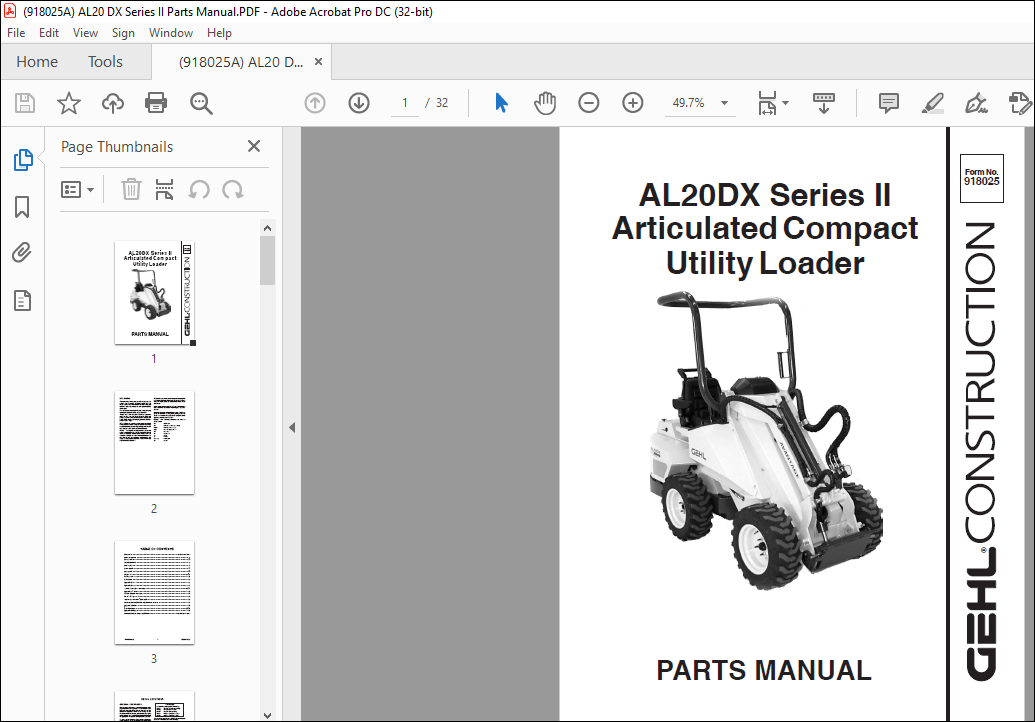The width and height of the screenshot is (1035, 722).
Task: Click the Print pages icon in thumbnails panel
Action: tap(164, 189)
